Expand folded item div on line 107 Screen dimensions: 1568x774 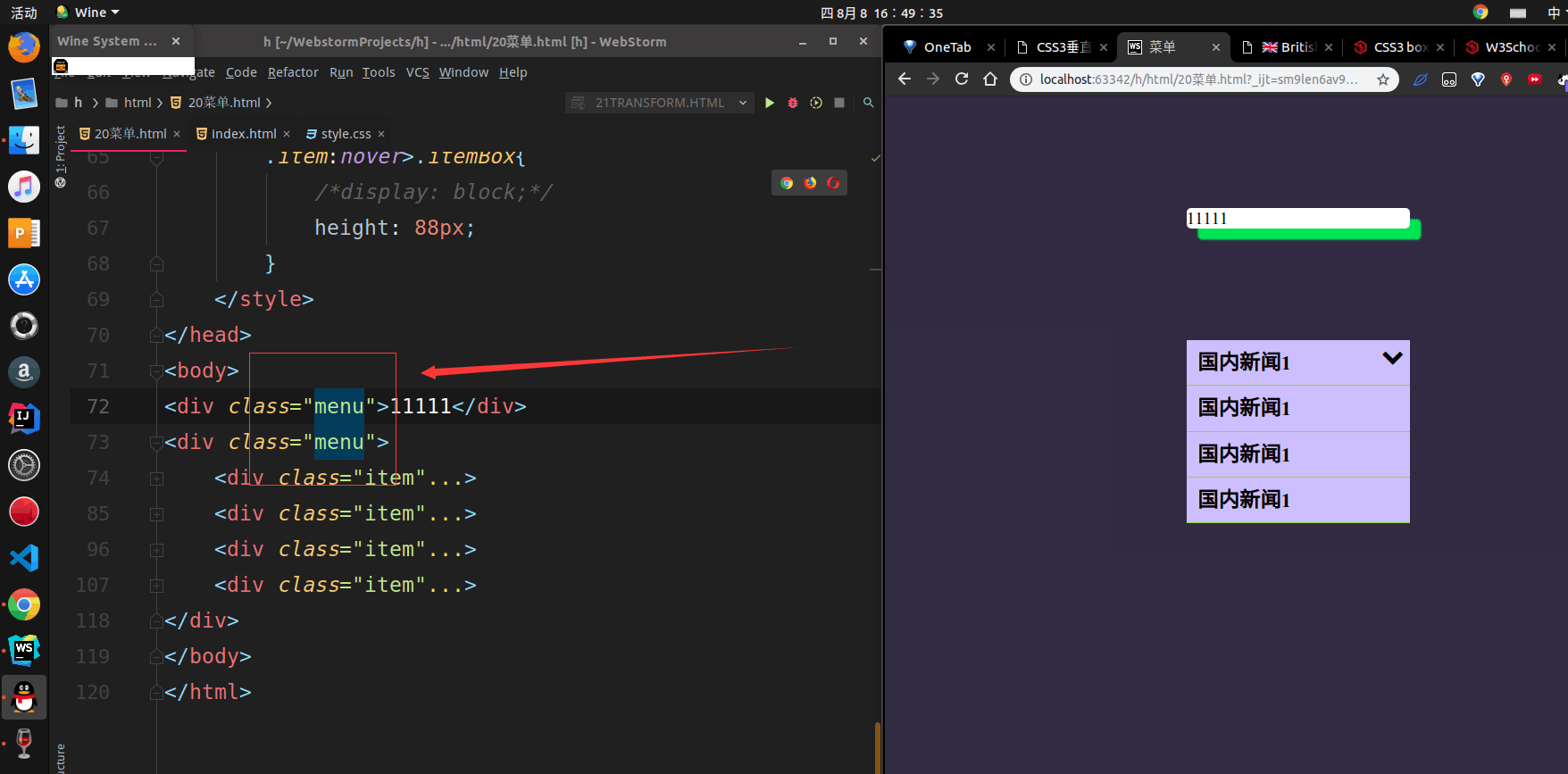[x=157, y=586]
